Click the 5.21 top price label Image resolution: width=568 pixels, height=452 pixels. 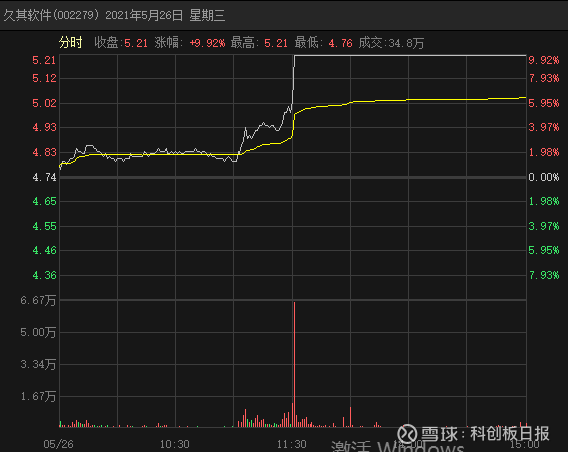coord(44,60)
